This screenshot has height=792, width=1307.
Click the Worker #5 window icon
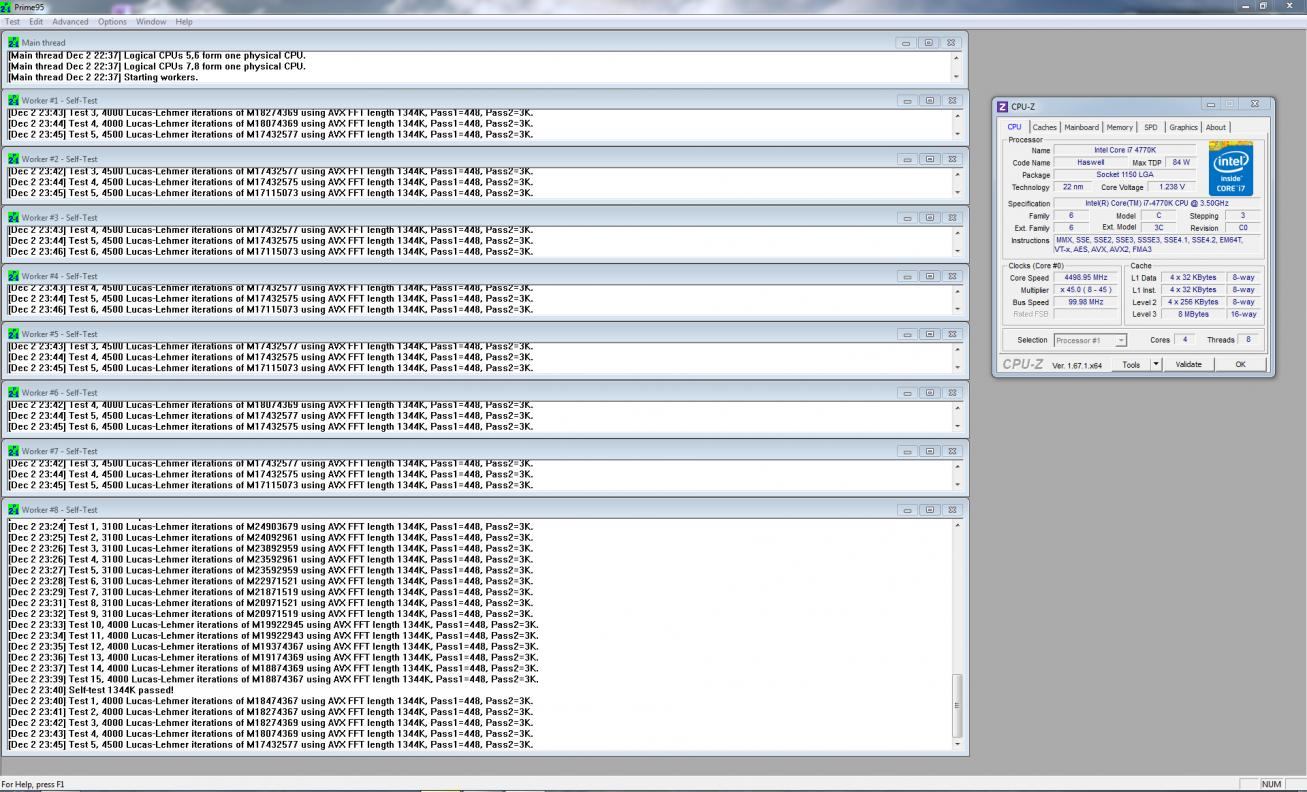tap(14, 334)
